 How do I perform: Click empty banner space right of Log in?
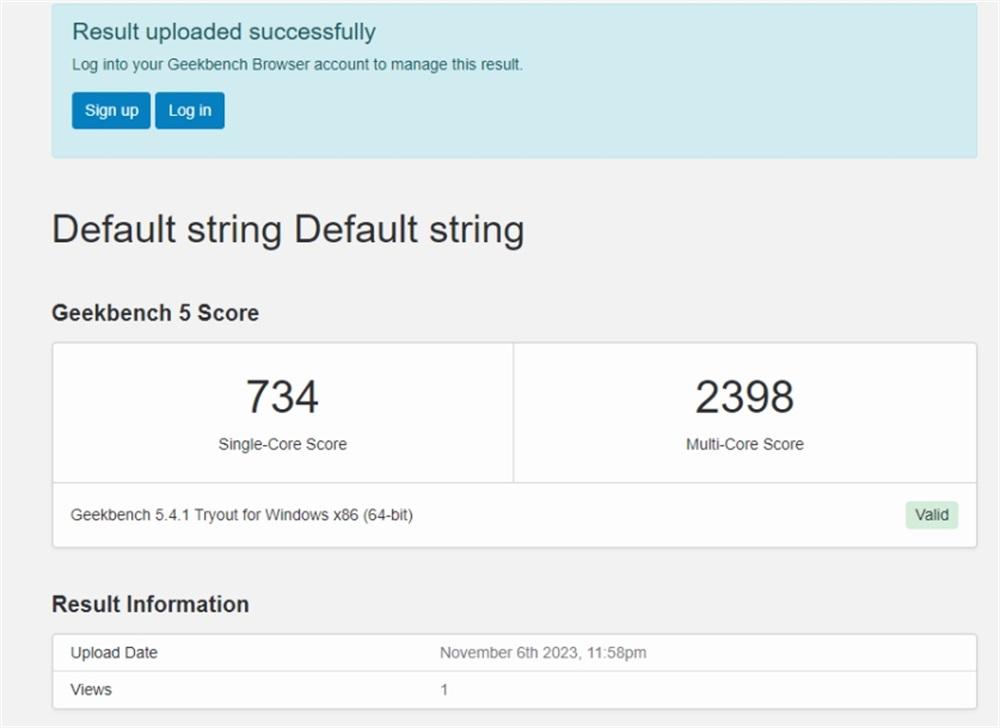(600, 111)
